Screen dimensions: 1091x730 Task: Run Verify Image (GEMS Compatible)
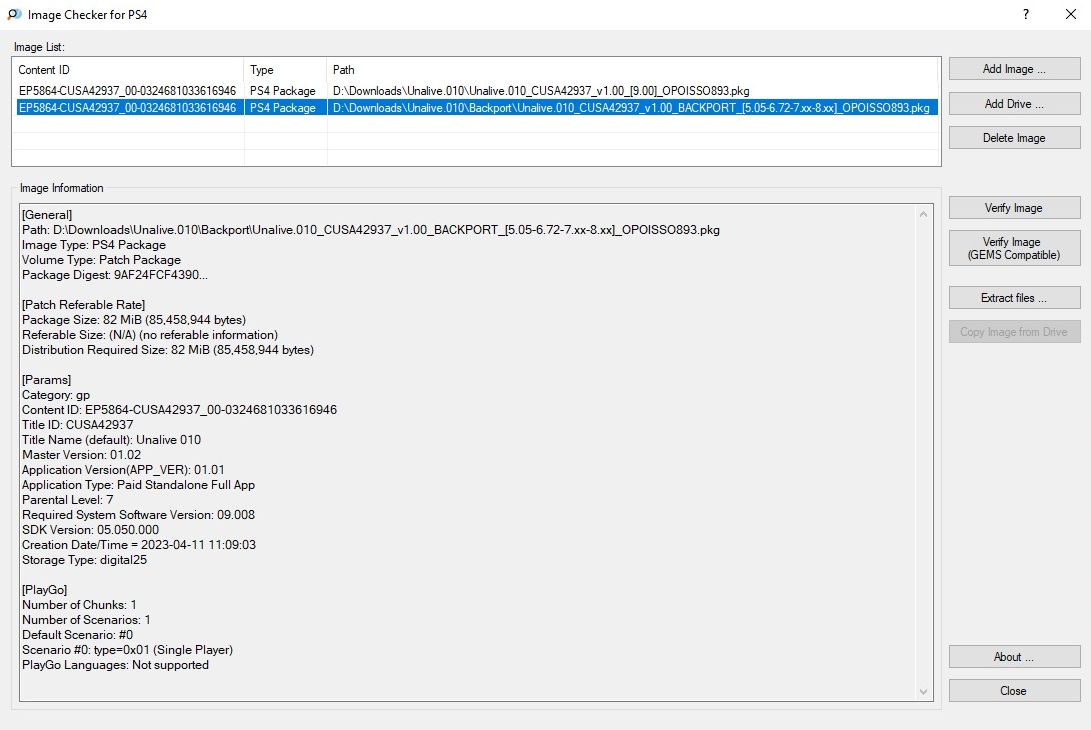click(1014, 248)
